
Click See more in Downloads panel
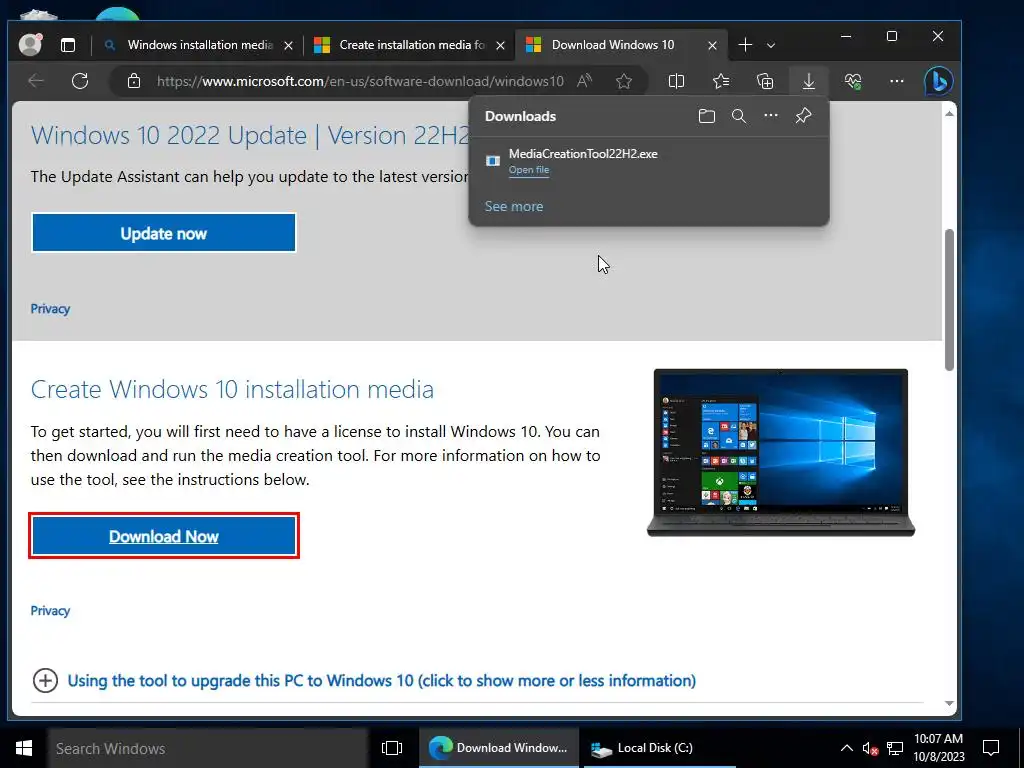click(x=514, y=206)
